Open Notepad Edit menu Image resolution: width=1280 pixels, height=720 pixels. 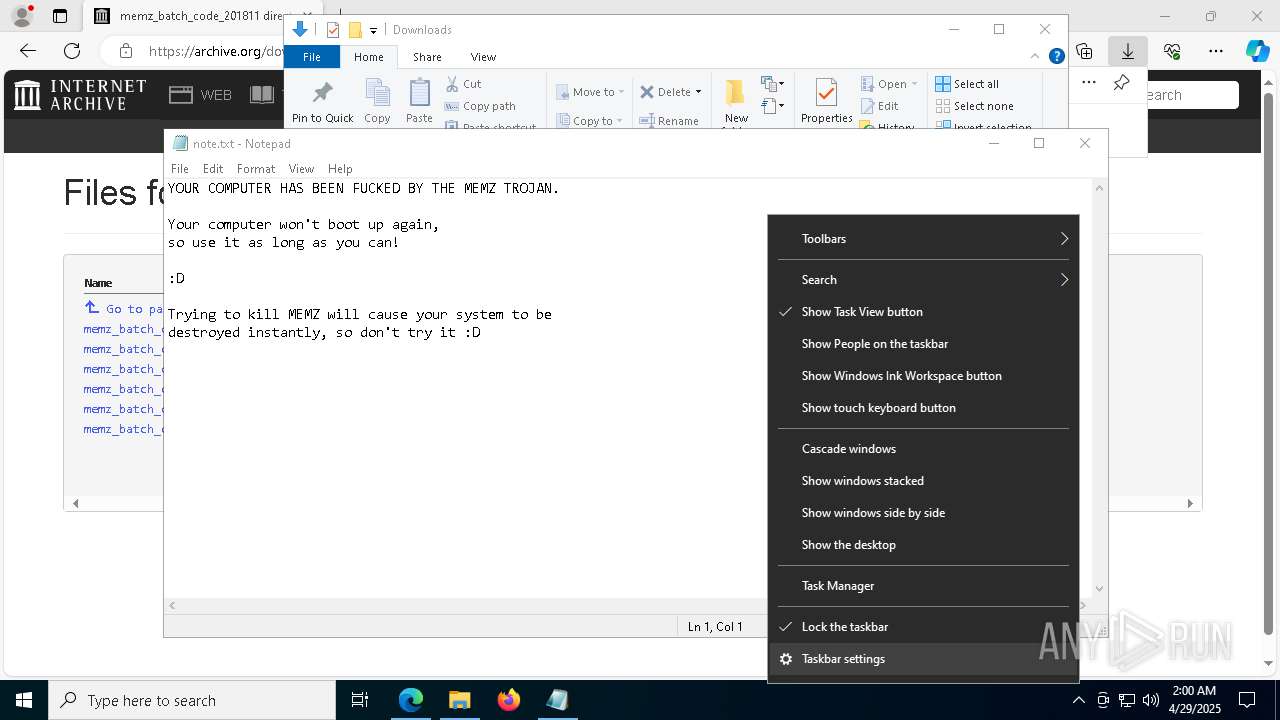[213, 169]
